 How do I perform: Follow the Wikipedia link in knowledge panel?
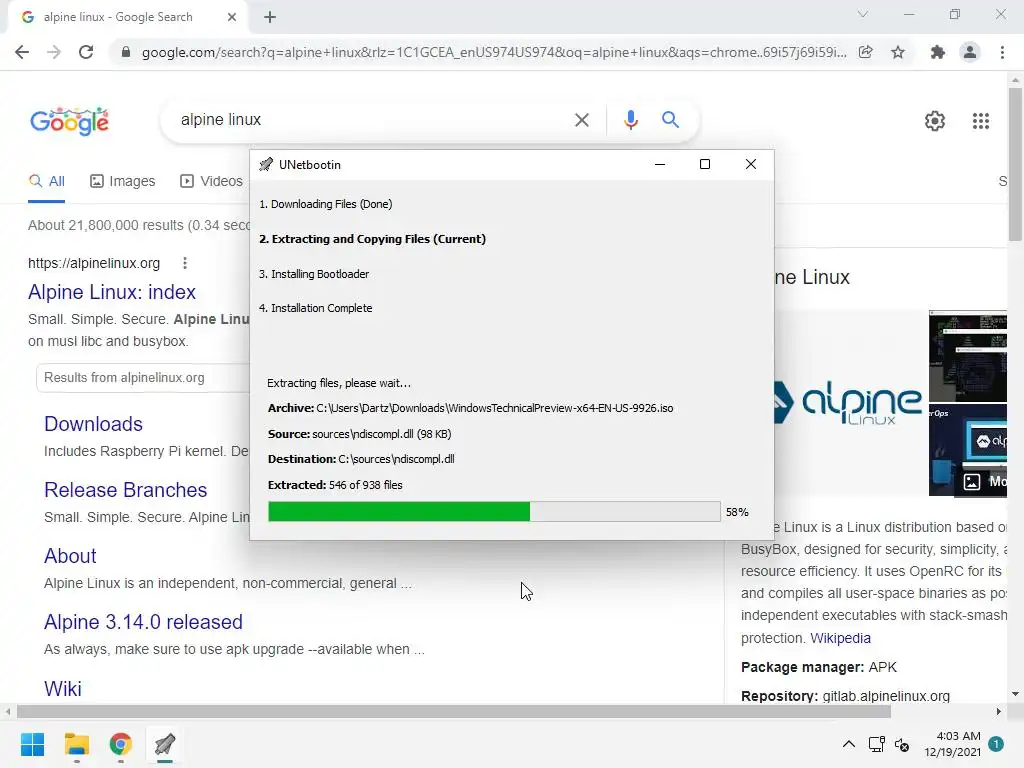(840, 638)
